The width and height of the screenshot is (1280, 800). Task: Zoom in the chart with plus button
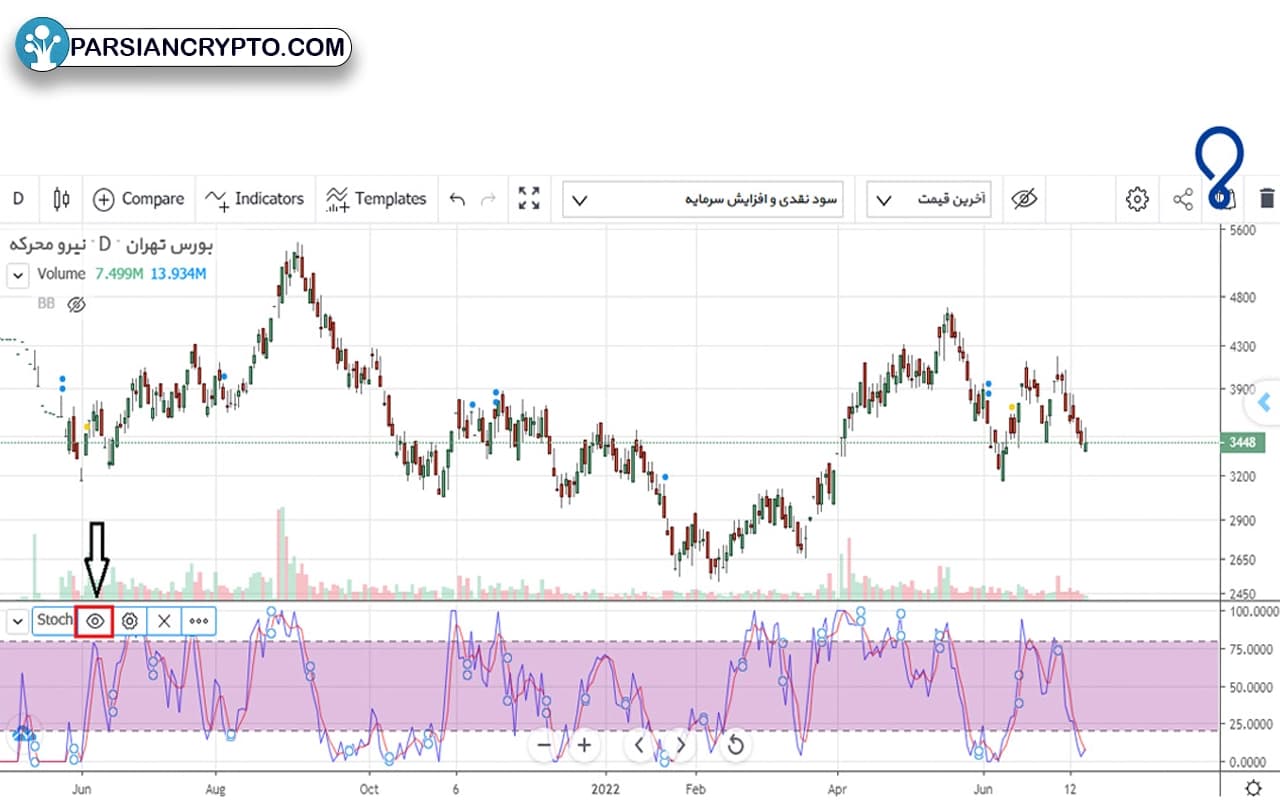(584, 745)
